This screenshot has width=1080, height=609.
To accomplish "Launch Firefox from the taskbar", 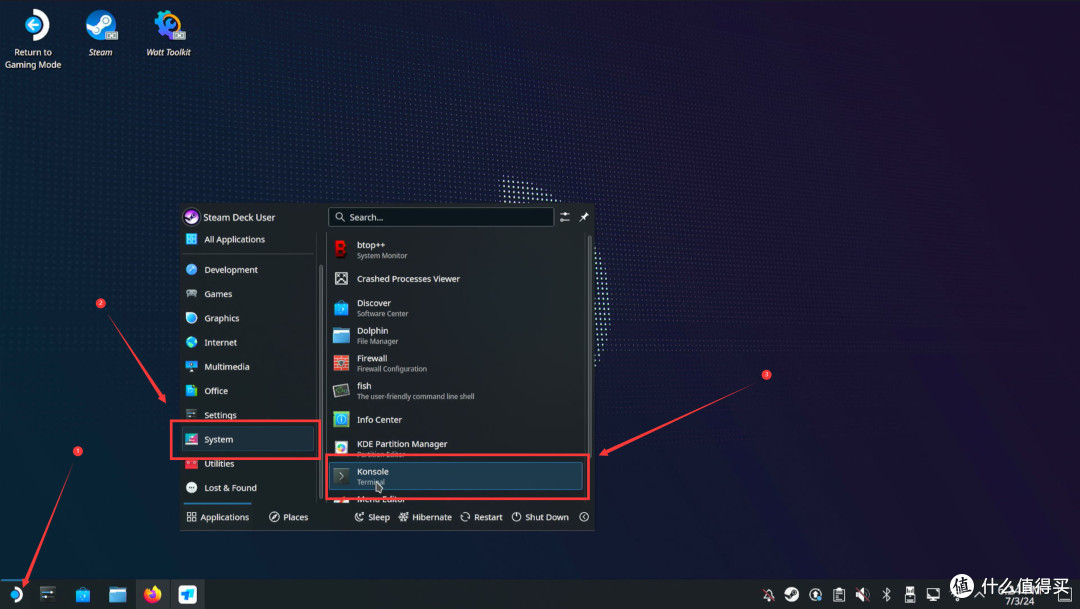I will [x=152, y=594].
